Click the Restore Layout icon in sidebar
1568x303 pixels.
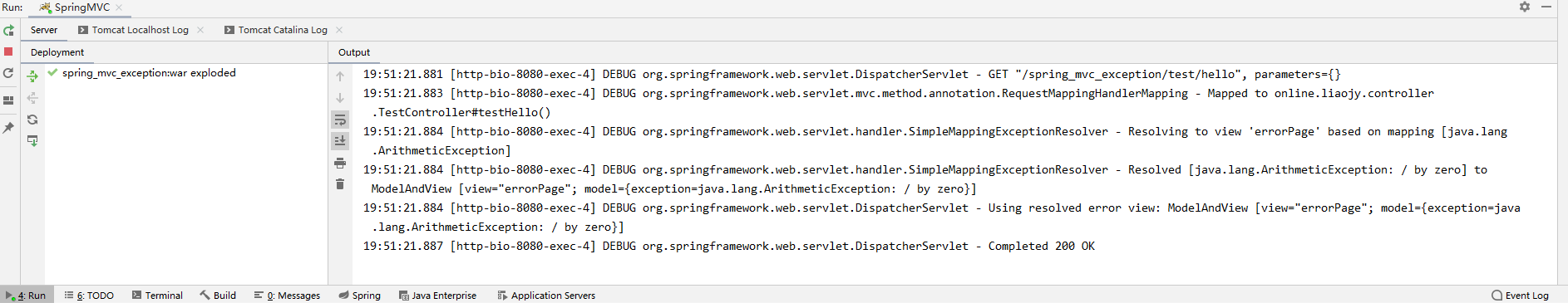8,100
